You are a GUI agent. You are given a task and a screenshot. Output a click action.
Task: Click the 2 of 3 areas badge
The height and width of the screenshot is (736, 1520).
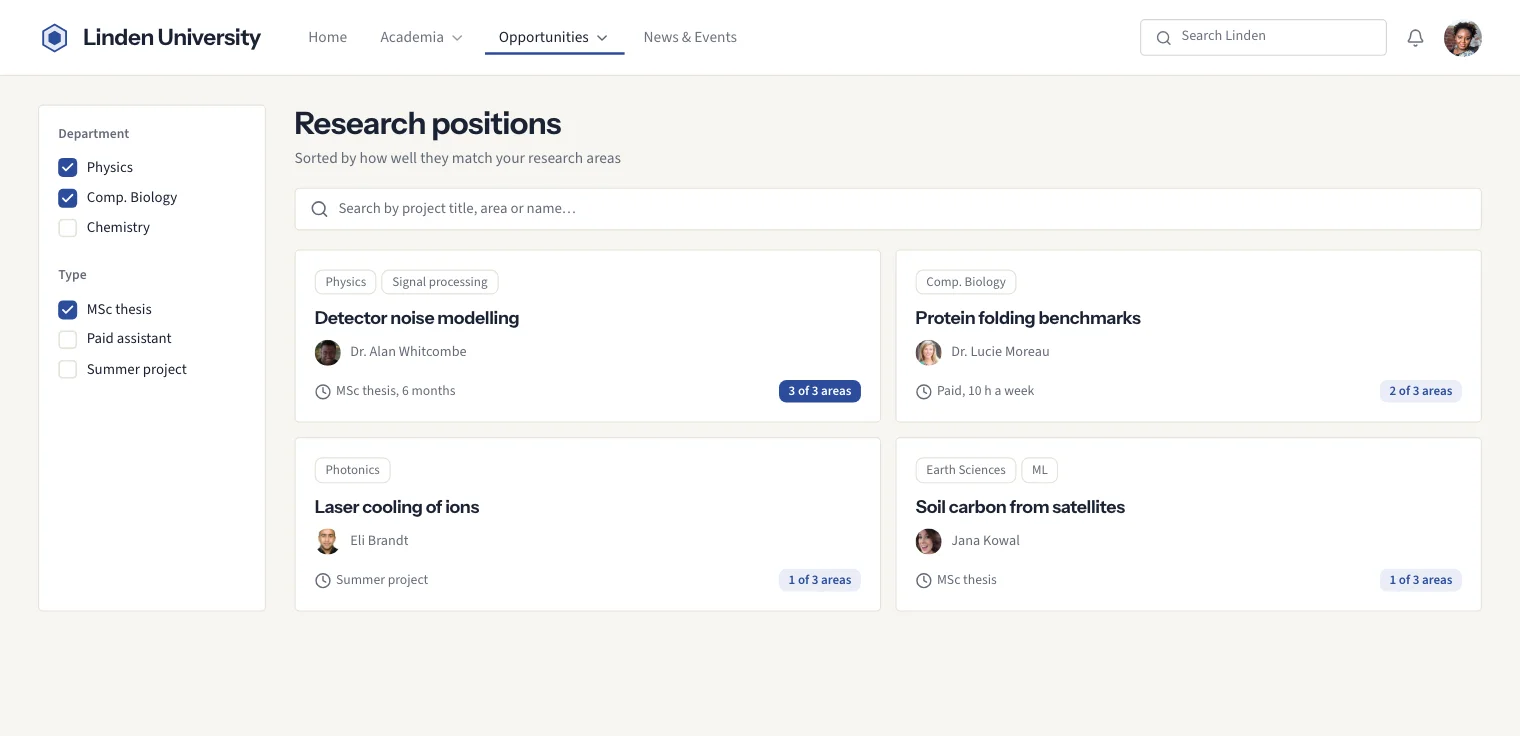coord(1421,391)
